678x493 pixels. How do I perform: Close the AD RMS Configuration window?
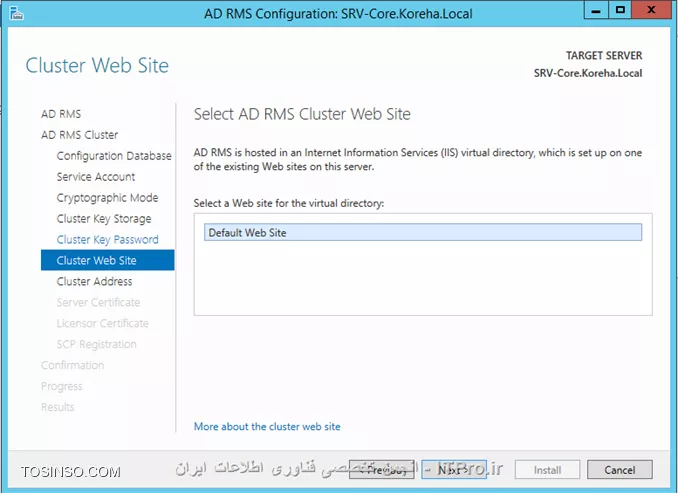tap(651, 10)
